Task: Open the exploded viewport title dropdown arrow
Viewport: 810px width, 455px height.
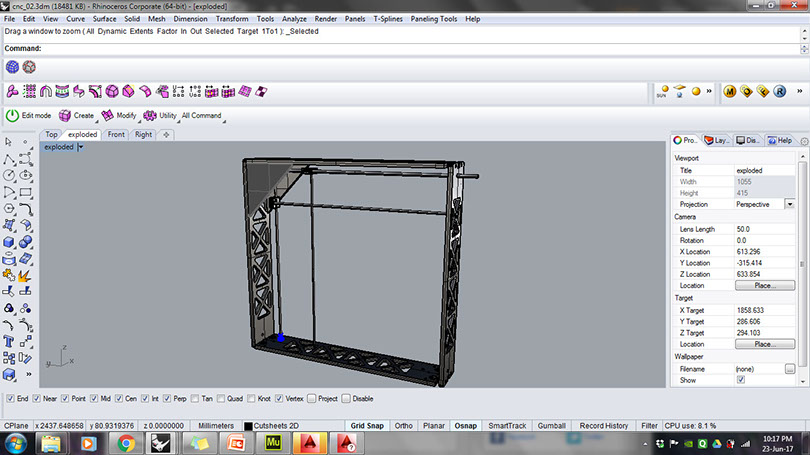Action: tap(81, 147)
